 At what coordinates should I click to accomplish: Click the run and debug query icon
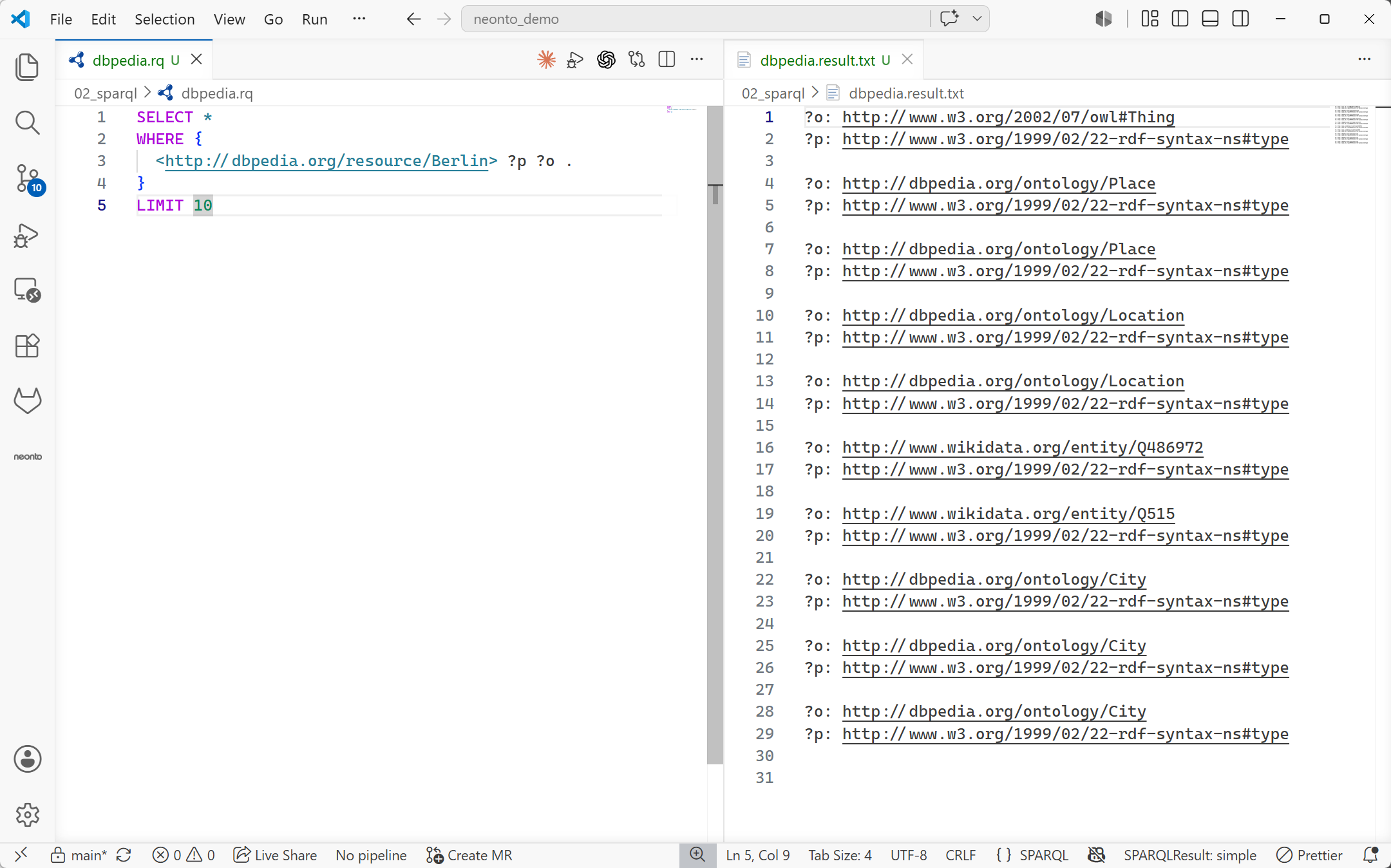(574, 60)
